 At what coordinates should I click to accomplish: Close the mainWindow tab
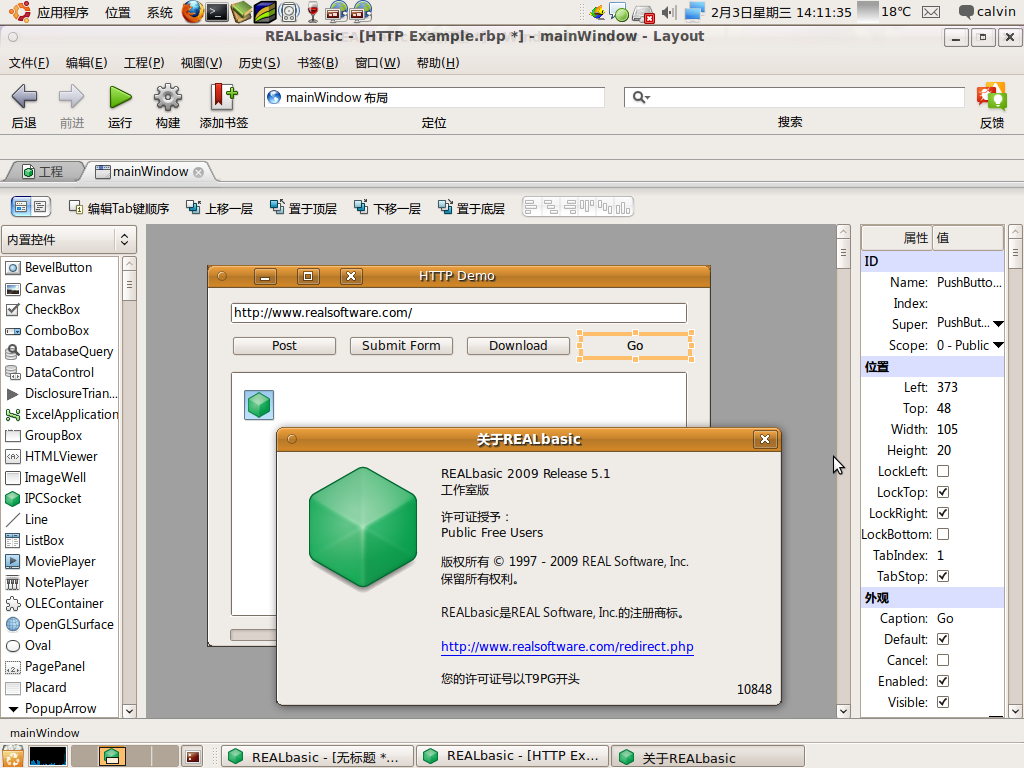tap(198, 172)
